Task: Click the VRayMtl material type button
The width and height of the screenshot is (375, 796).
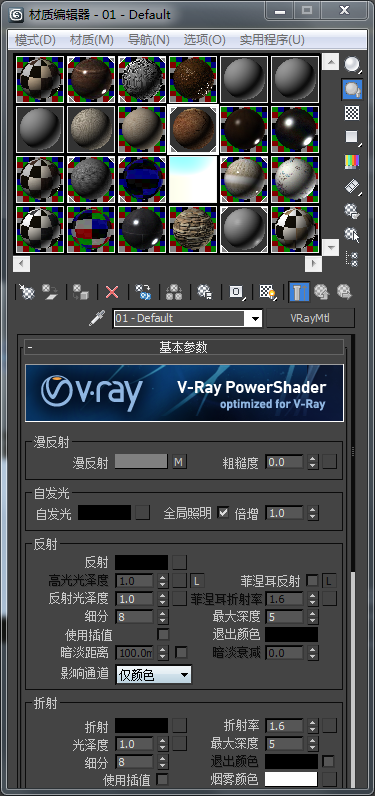Action: coord(310,318)
